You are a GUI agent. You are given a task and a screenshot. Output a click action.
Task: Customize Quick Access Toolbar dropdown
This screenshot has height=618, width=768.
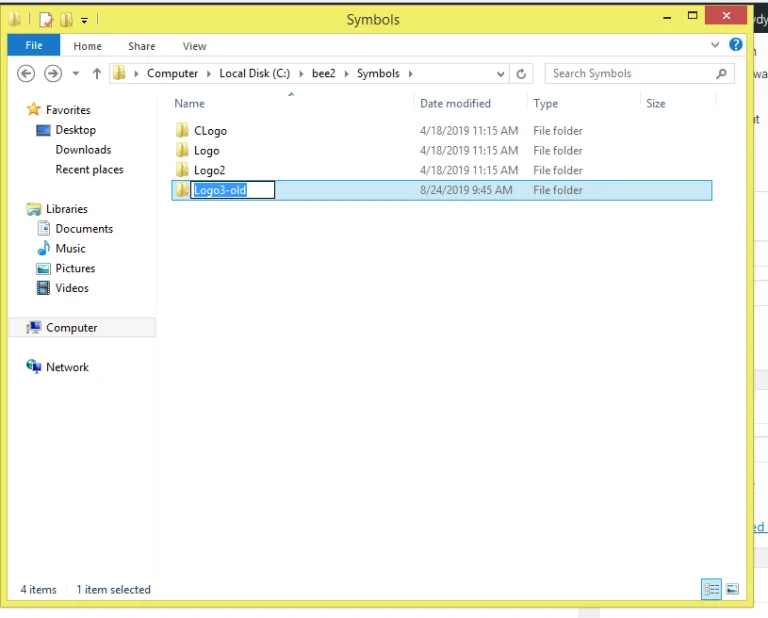coord(85,19)
